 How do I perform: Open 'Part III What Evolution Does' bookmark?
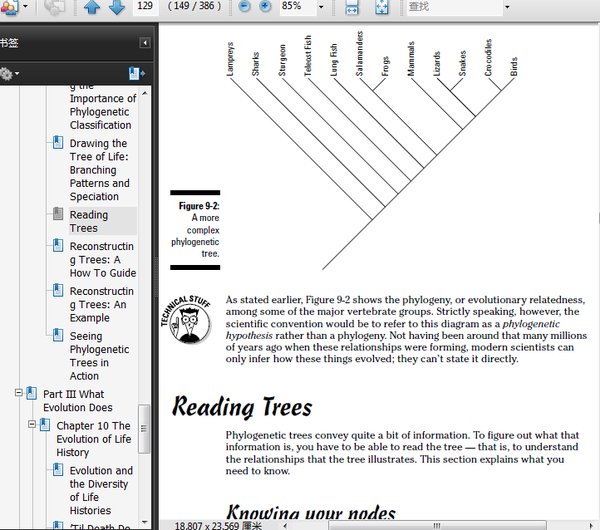tap(78, 401)
